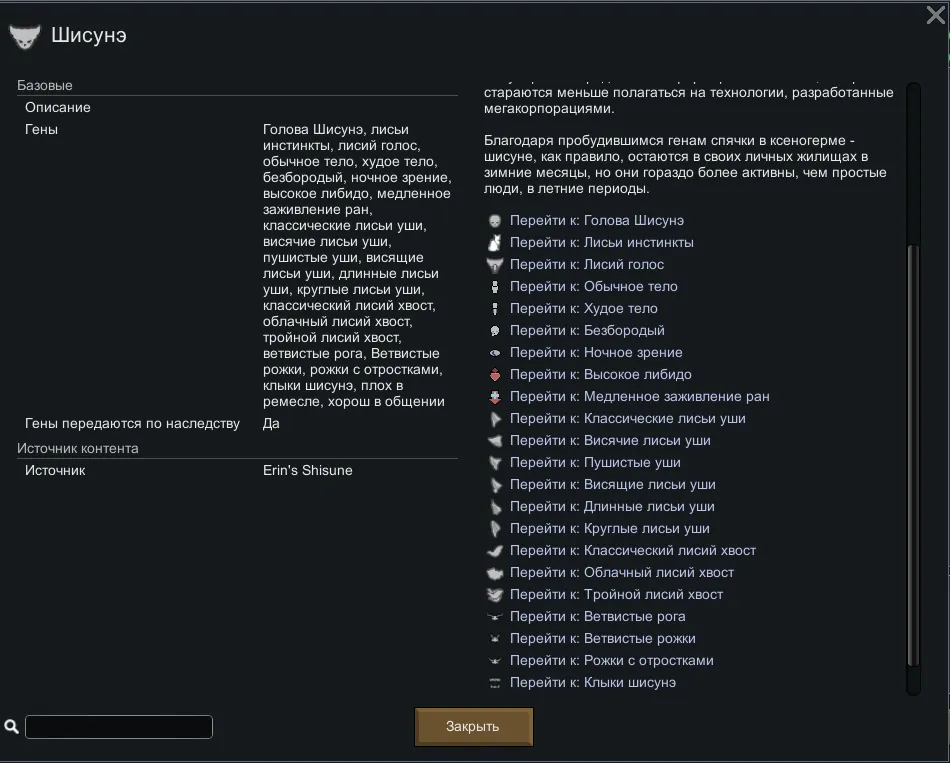Image resolution: width=950 pixels, height=763 pixels.
Task: Click the antler icon beside Ветвистые рога
Action: point(494,617)
